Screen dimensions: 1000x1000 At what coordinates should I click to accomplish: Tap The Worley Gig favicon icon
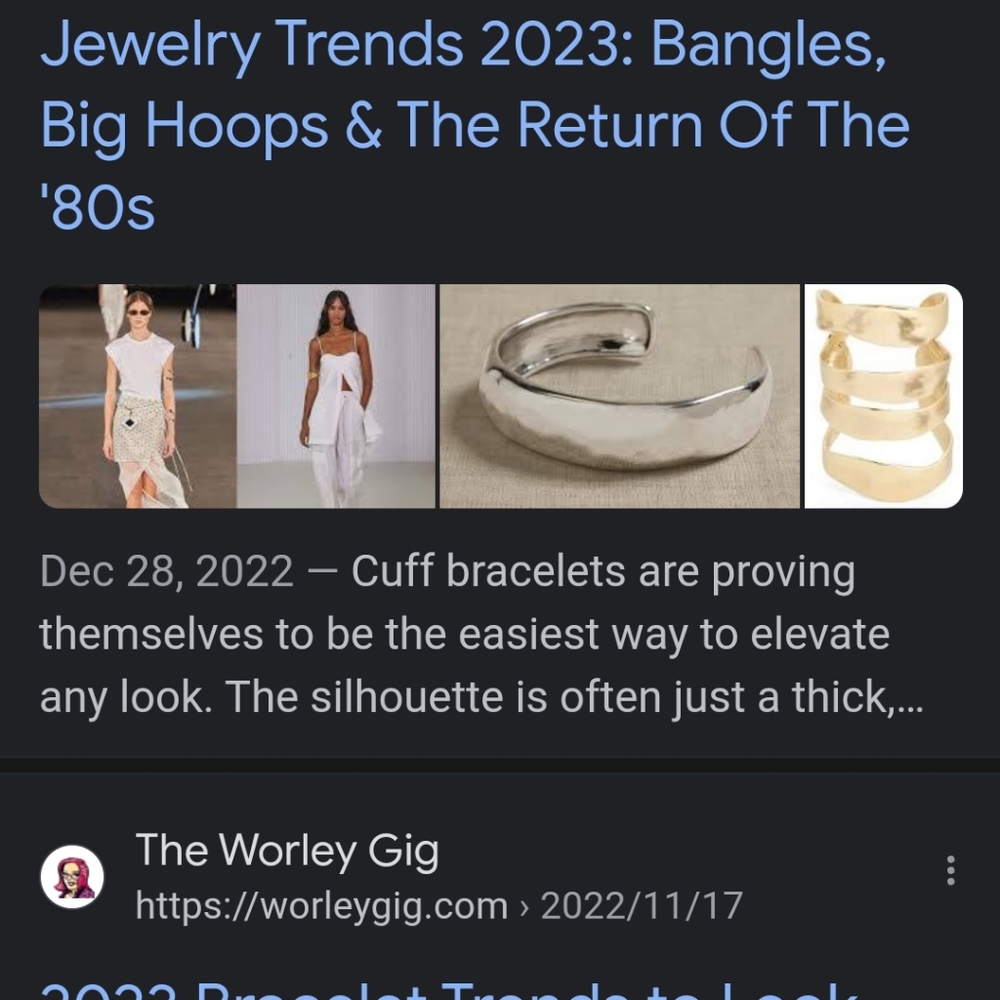point(72,877)
